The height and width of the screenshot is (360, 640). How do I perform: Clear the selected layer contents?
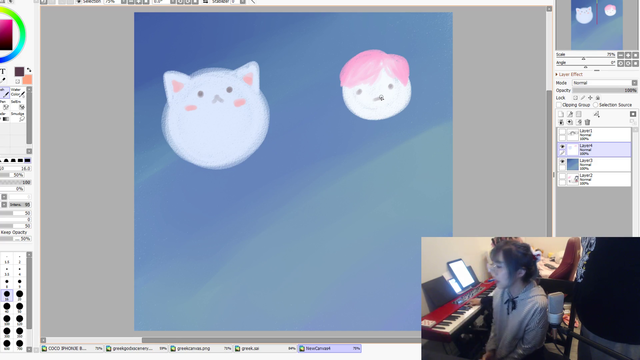579,122
